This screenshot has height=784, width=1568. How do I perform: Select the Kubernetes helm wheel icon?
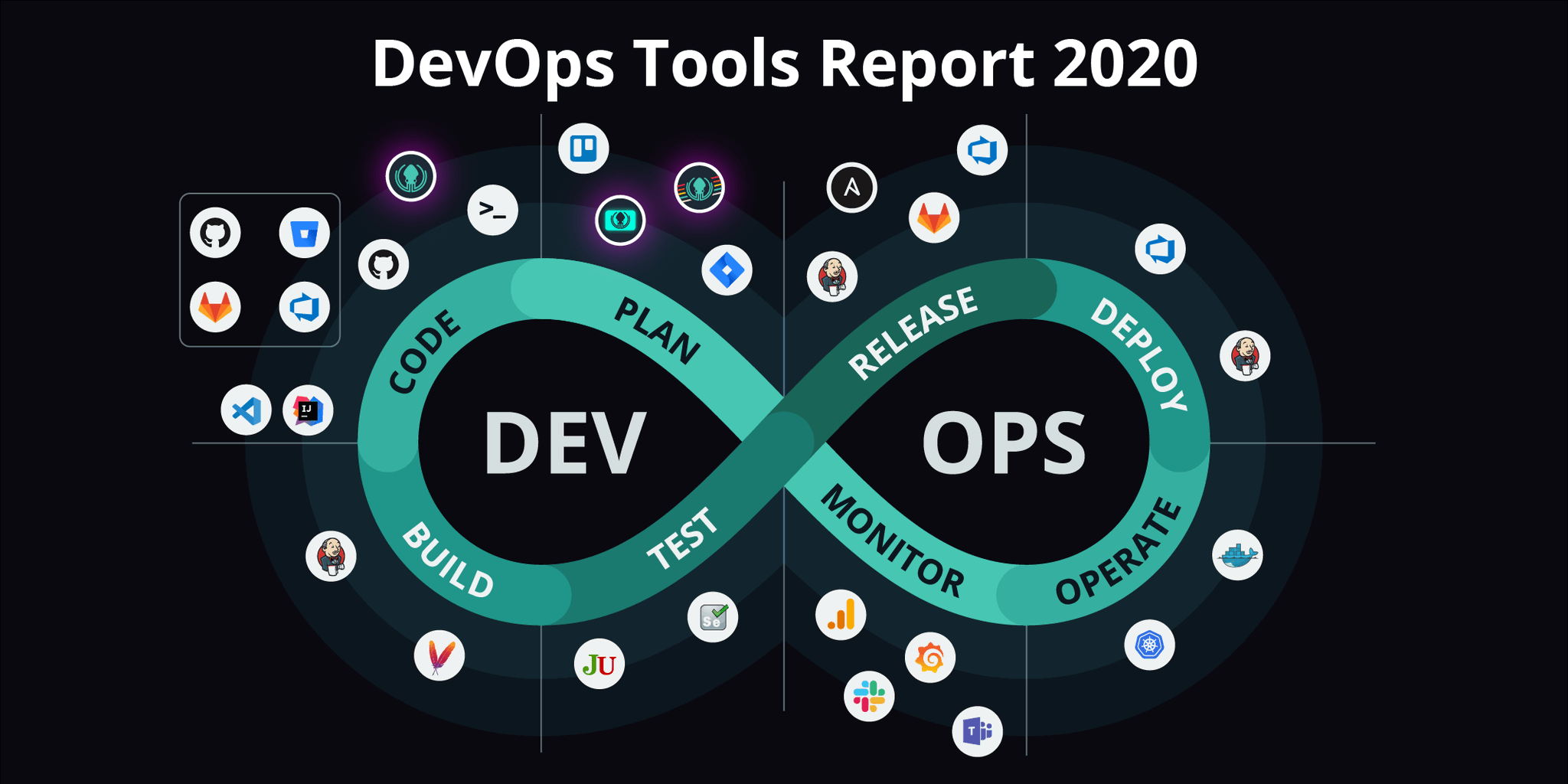(1150, 645)
